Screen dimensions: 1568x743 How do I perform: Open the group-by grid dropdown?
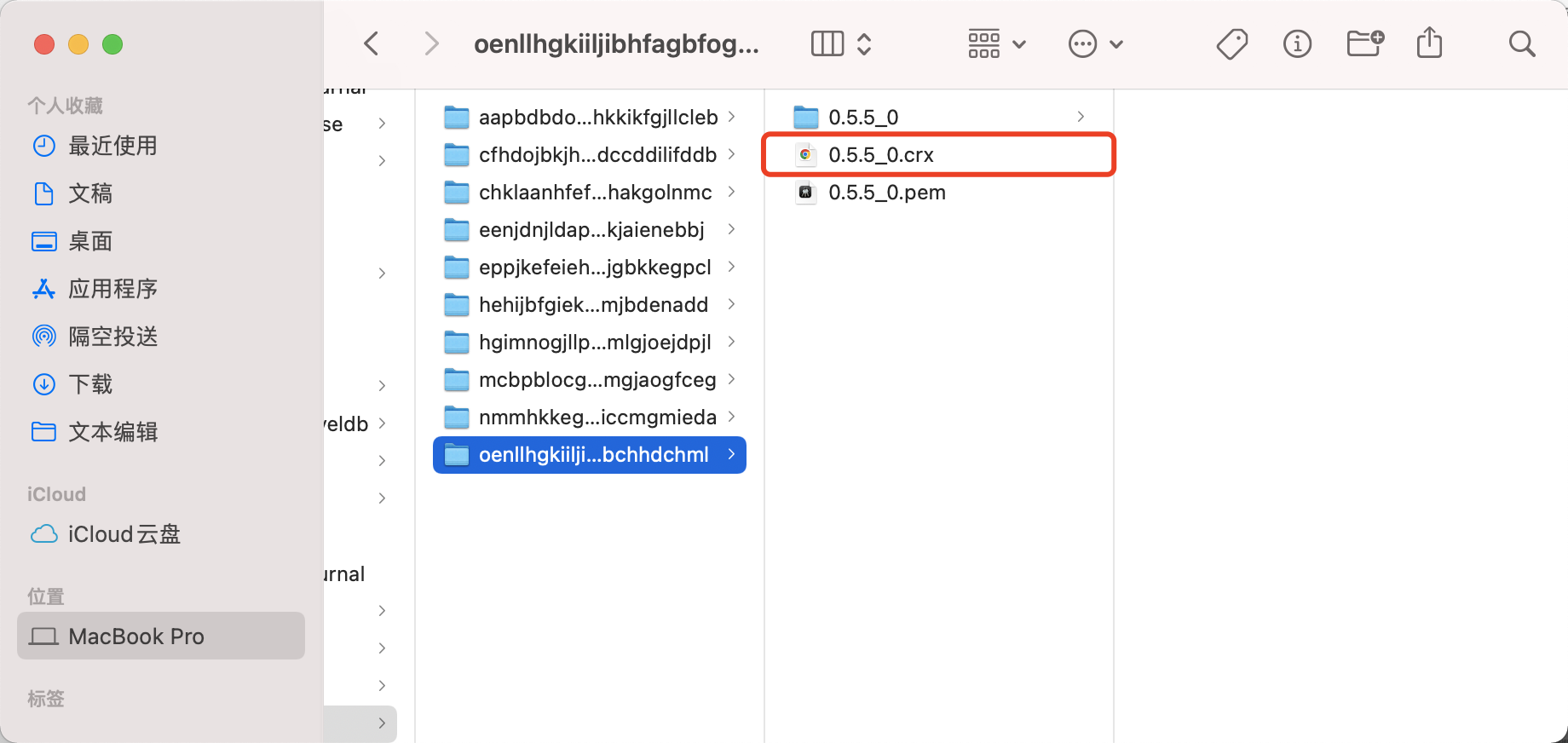[x=996, y=43]
